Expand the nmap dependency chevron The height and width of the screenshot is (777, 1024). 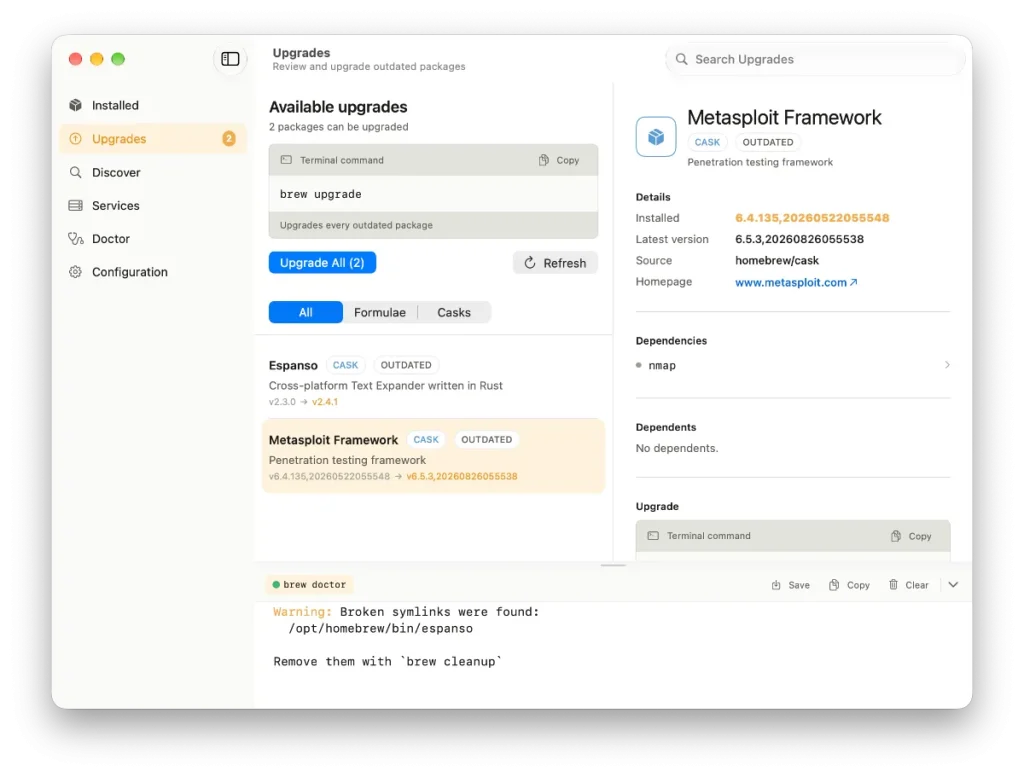(x=947, y=365)
